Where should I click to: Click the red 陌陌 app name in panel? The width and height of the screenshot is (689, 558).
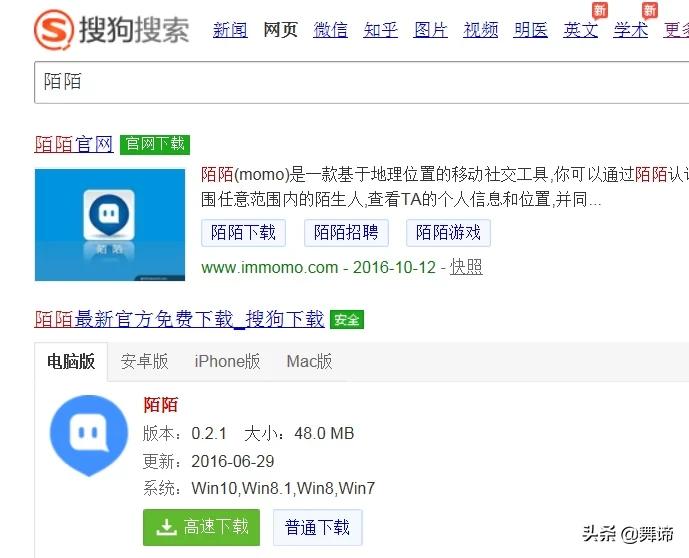[x=160, y=405]
